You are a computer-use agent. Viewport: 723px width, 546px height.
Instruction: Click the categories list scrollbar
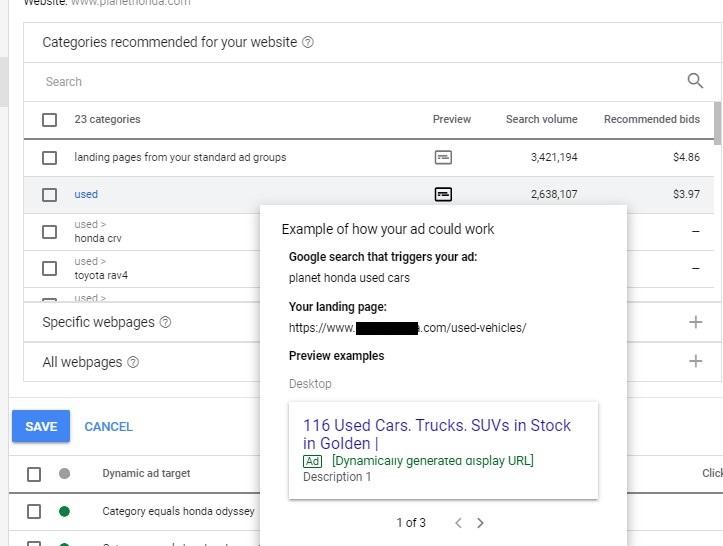tap(717, 124)
